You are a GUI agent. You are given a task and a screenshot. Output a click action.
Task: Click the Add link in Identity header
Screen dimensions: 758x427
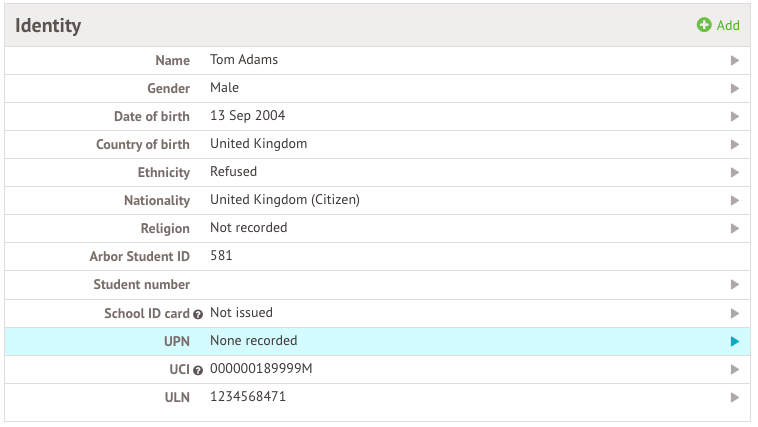(728, 25)
